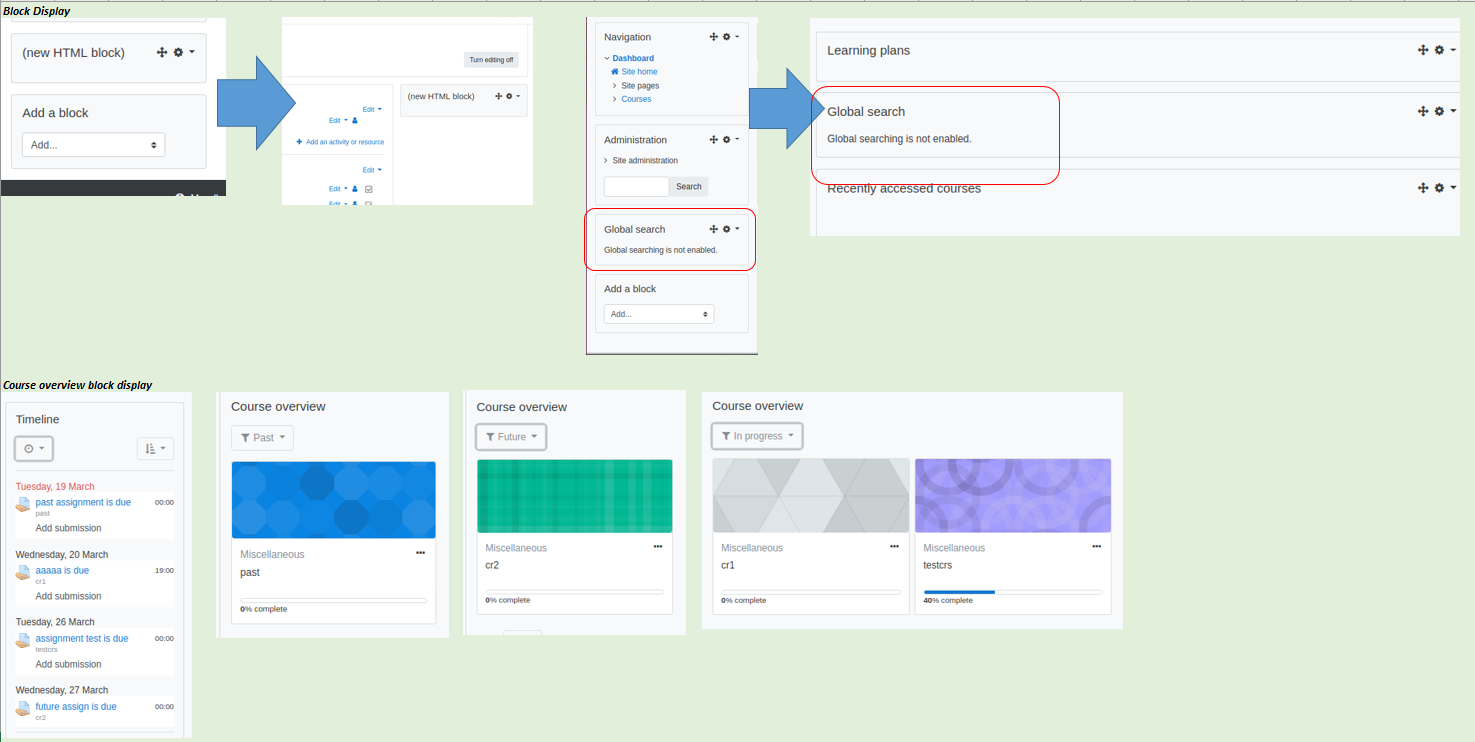Open gear menu of Global search below Learning plans

[x=1444, y=111]
